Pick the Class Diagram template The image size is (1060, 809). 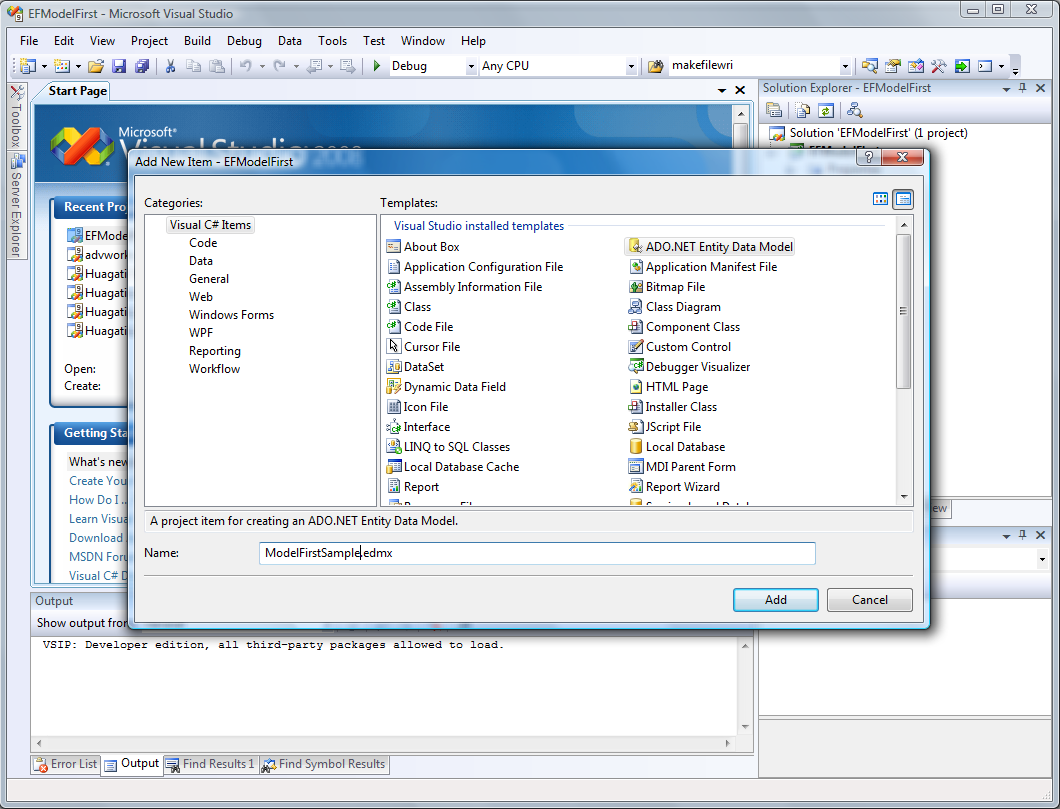674,307
